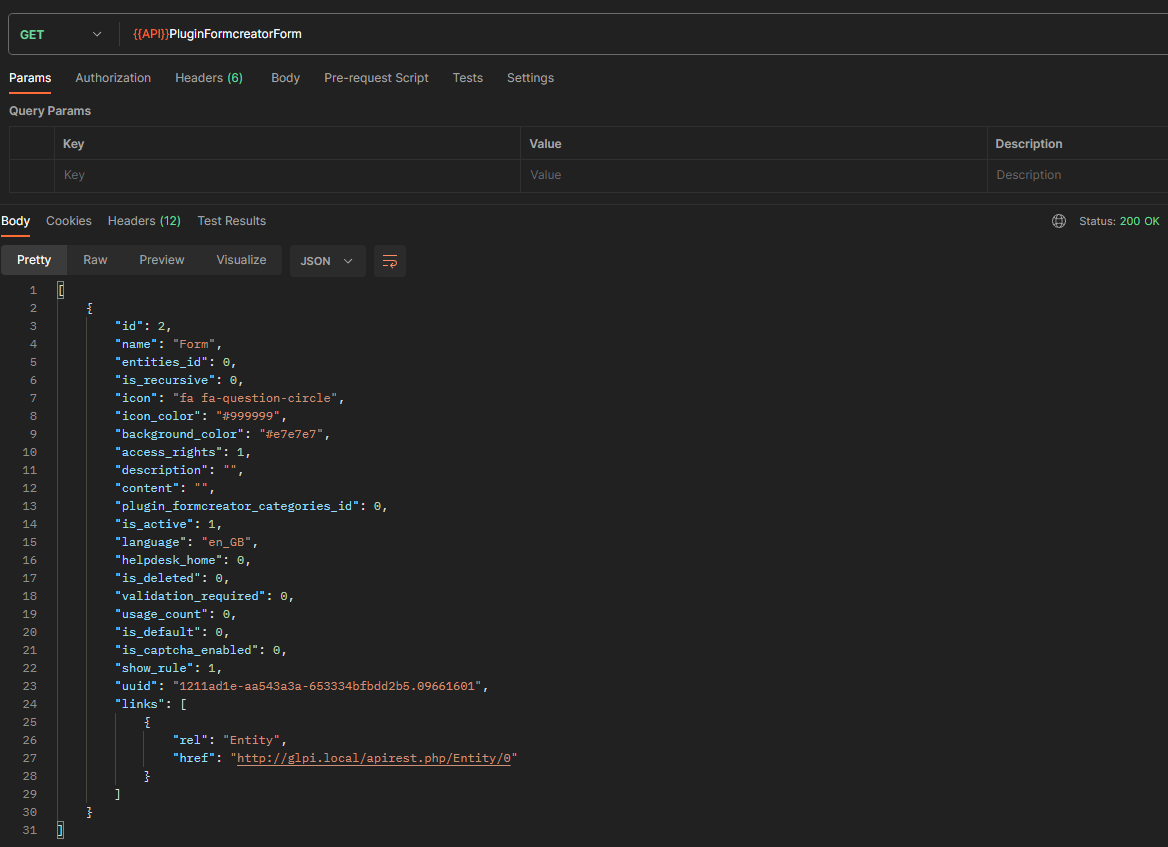Switch to the Authorization tab
The height and width of the screenshot is (847, 1168).
click(x=113, y=77)
